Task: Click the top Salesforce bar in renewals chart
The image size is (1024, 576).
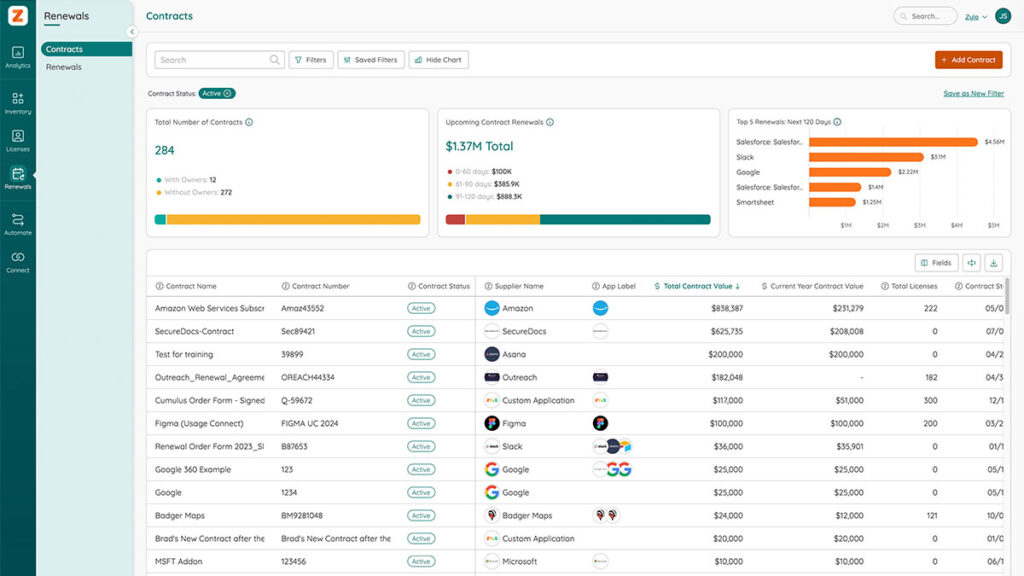Action: pos(893,142)
